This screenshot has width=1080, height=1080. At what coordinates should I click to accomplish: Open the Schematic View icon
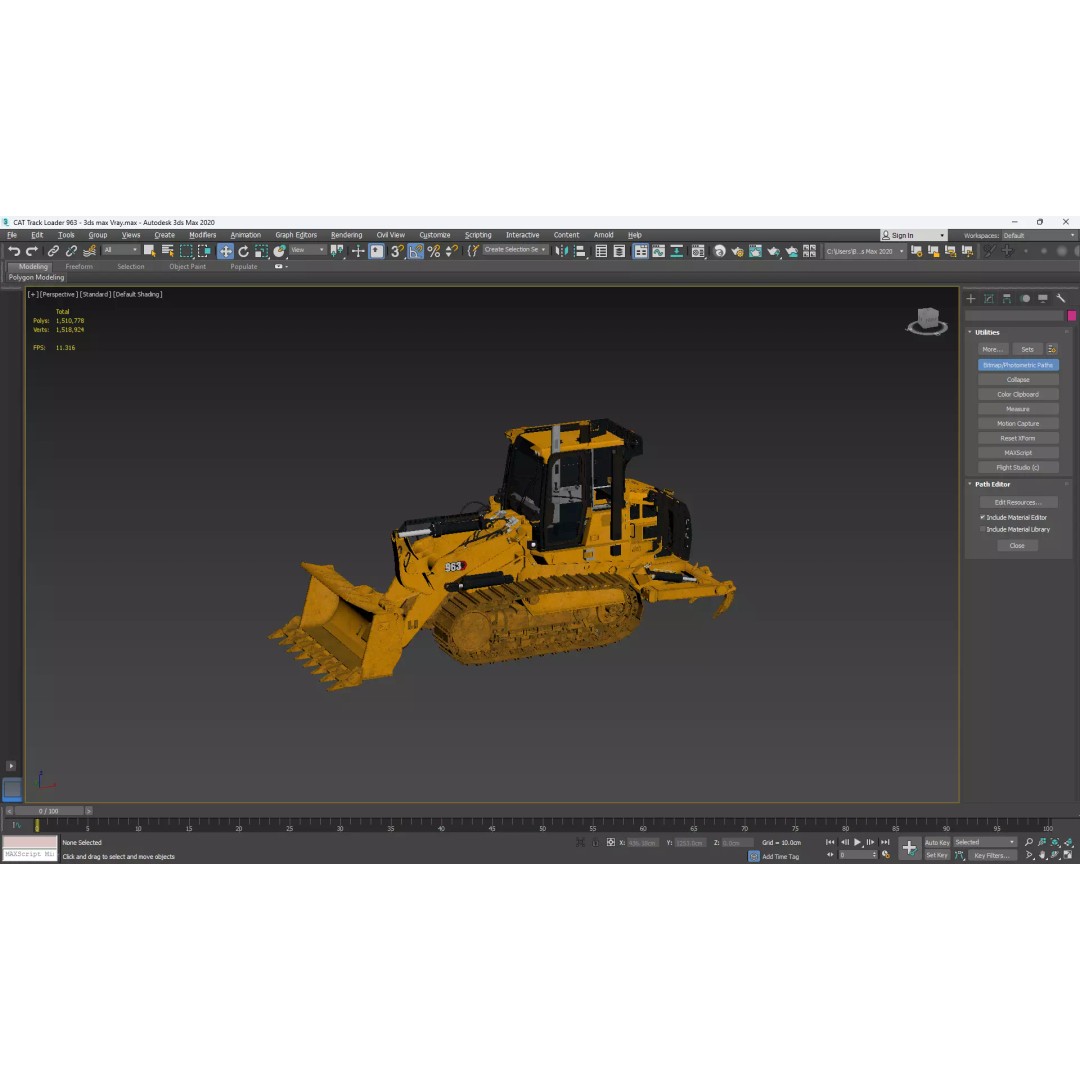tap(676, 251)
